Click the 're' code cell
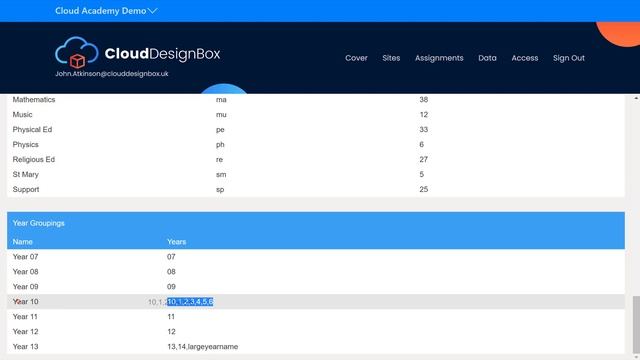 tap(219, 160)
